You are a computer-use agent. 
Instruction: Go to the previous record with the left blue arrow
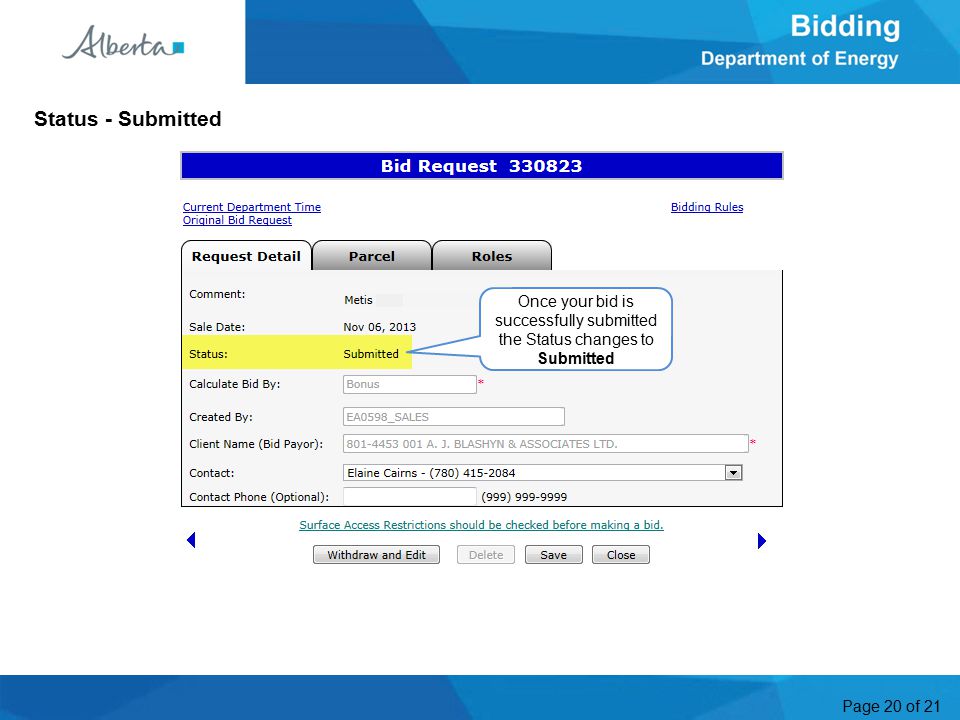191,540
